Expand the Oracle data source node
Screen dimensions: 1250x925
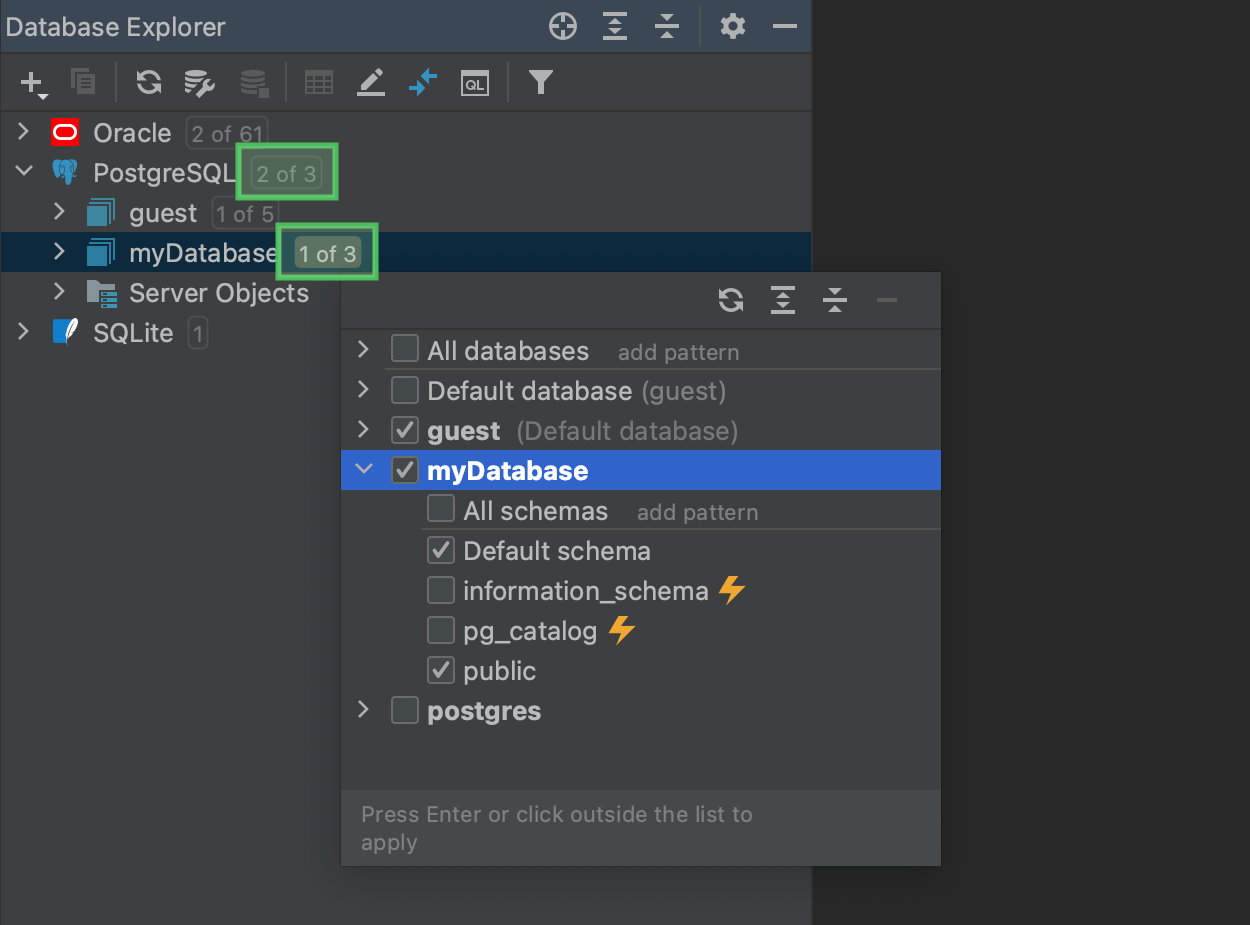click(22, 131)
